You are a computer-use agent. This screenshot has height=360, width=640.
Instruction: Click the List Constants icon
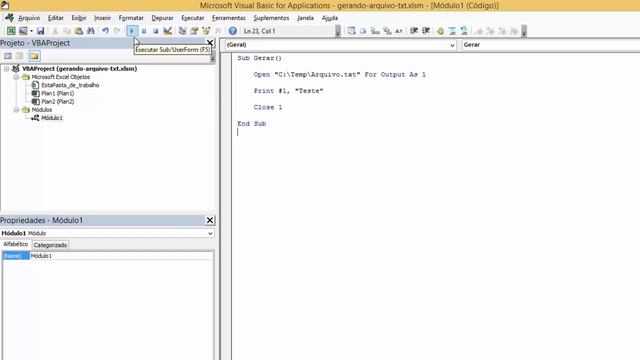363,31
